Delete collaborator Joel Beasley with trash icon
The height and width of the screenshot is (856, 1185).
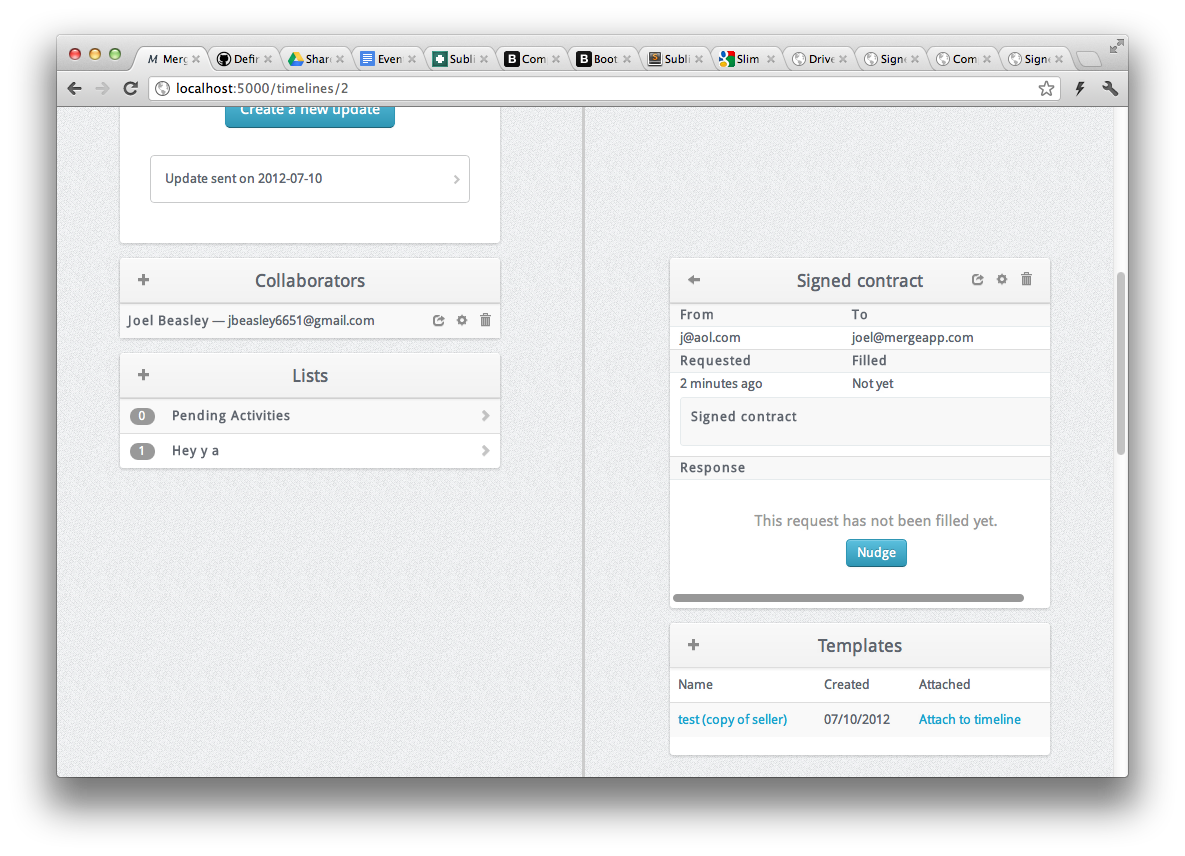tap(486, 320)
